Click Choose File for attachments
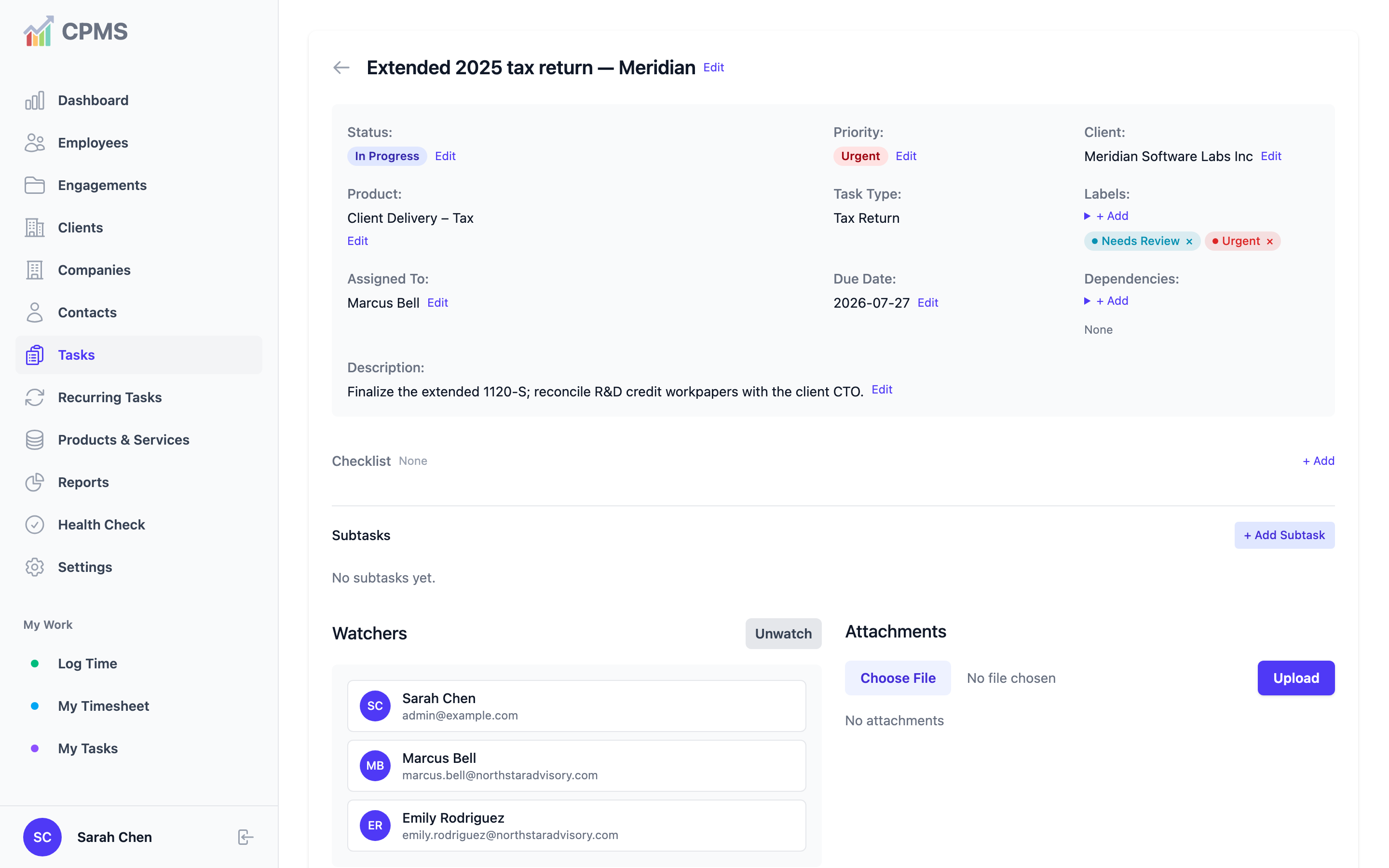 898,678
